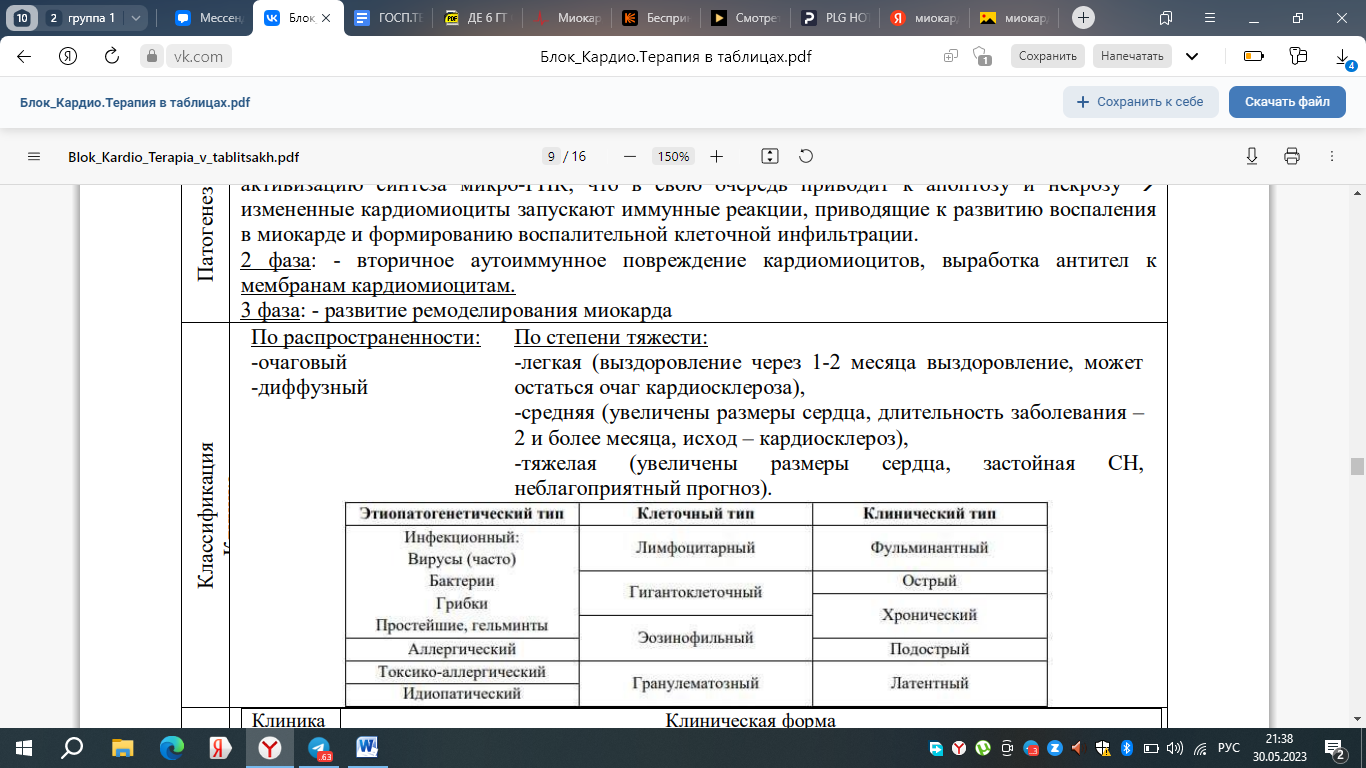
Task: Open the browser downloads arrow icon
Action: [x=1342, y=57]
